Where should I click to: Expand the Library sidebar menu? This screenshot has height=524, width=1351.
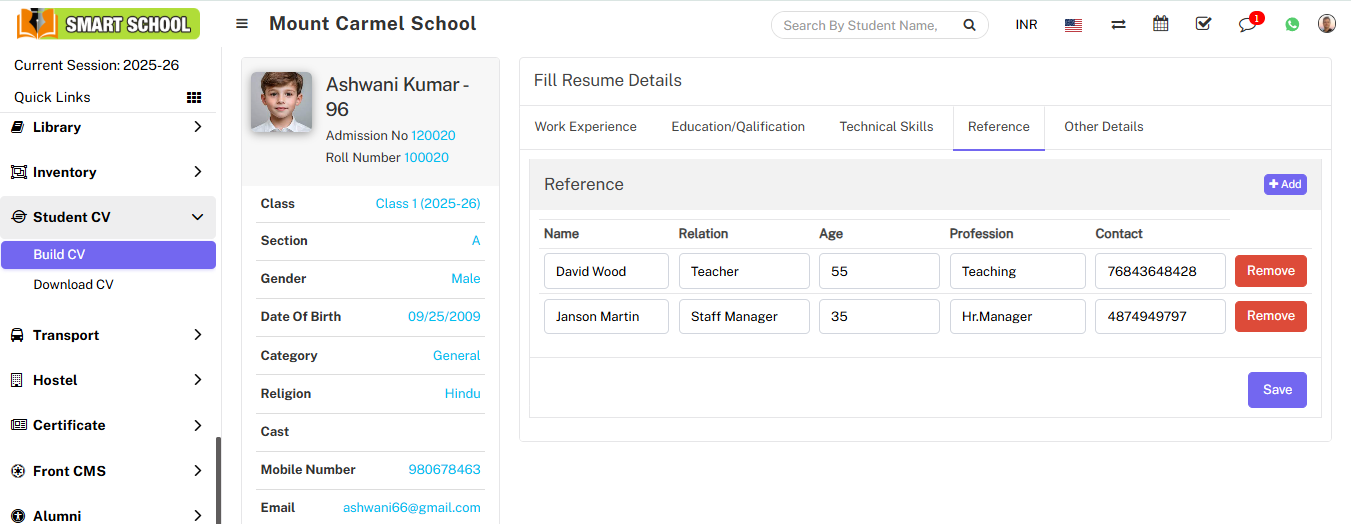tap(108, 127)
